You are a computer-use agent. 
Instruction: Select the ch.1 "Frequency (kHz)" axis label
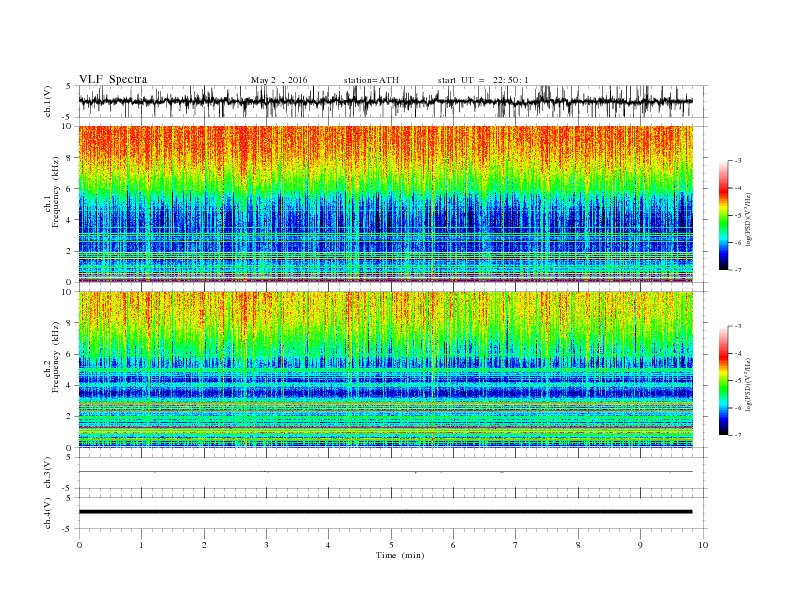(56, 192)
